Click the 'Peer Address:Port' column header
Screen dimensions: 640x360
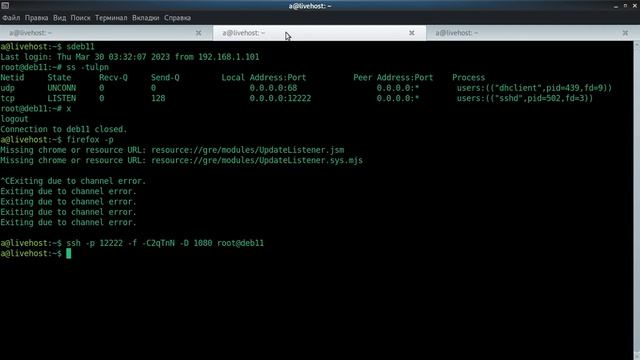coord(393,78)
